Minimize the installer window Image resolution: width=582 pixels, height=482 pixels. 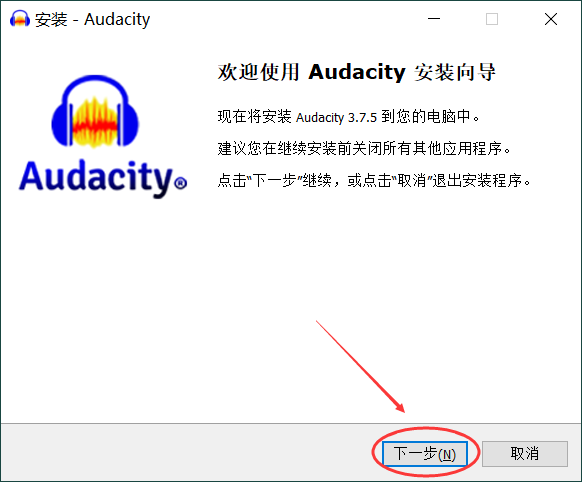(x=434, y=19)
